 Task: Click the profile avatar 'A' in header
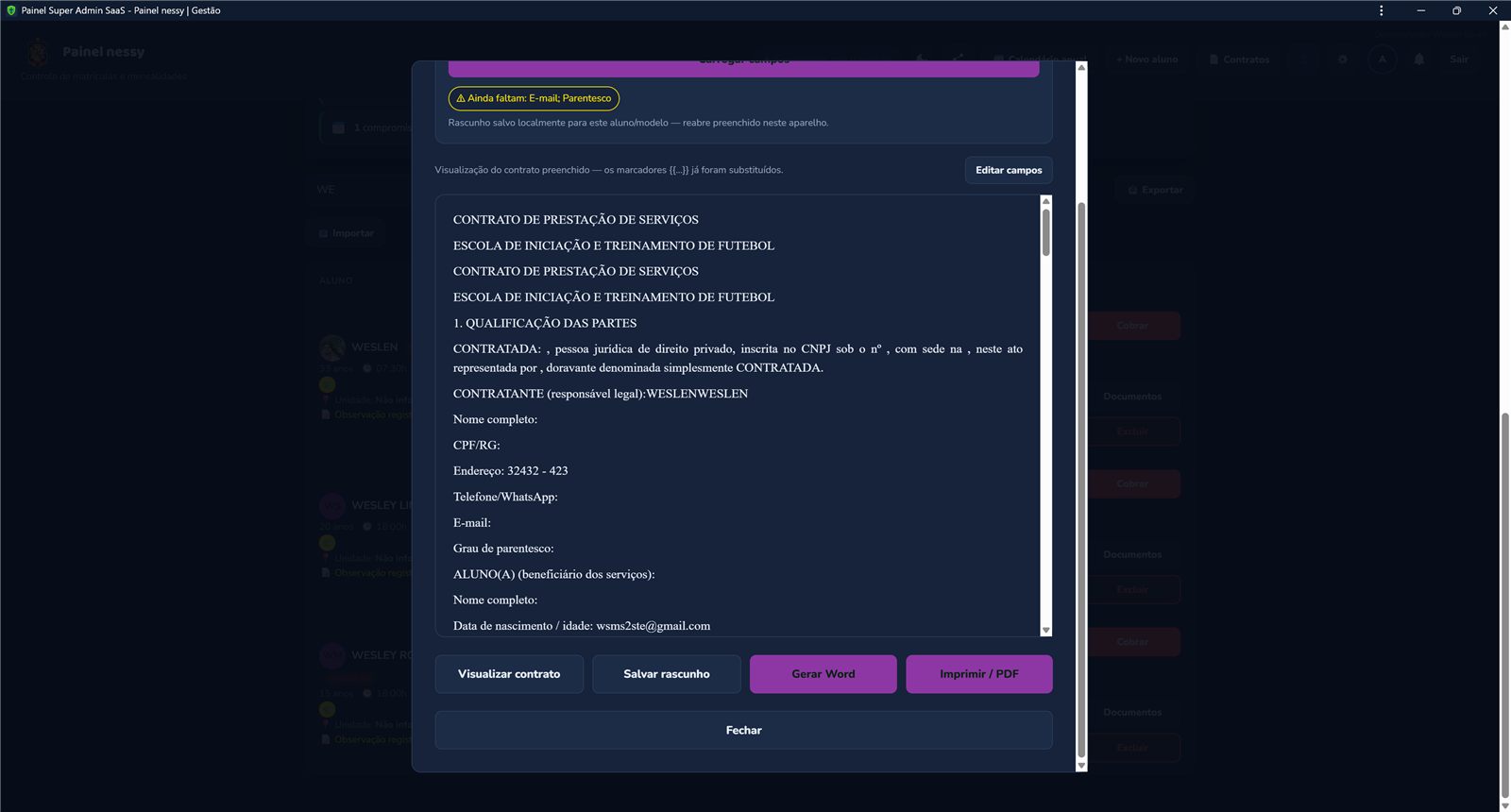pyautogui.click(x=1383, y=59)
